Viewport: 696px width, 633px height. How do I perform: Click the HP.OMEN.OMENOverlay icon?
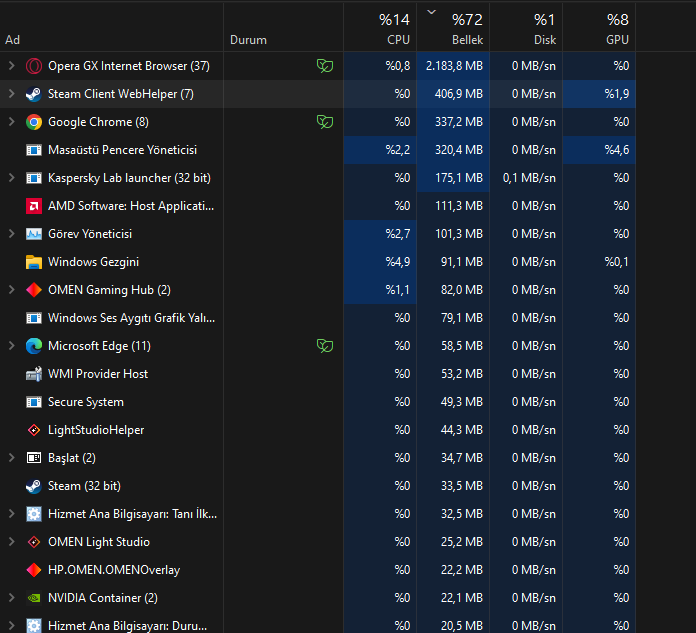point(34,570)
